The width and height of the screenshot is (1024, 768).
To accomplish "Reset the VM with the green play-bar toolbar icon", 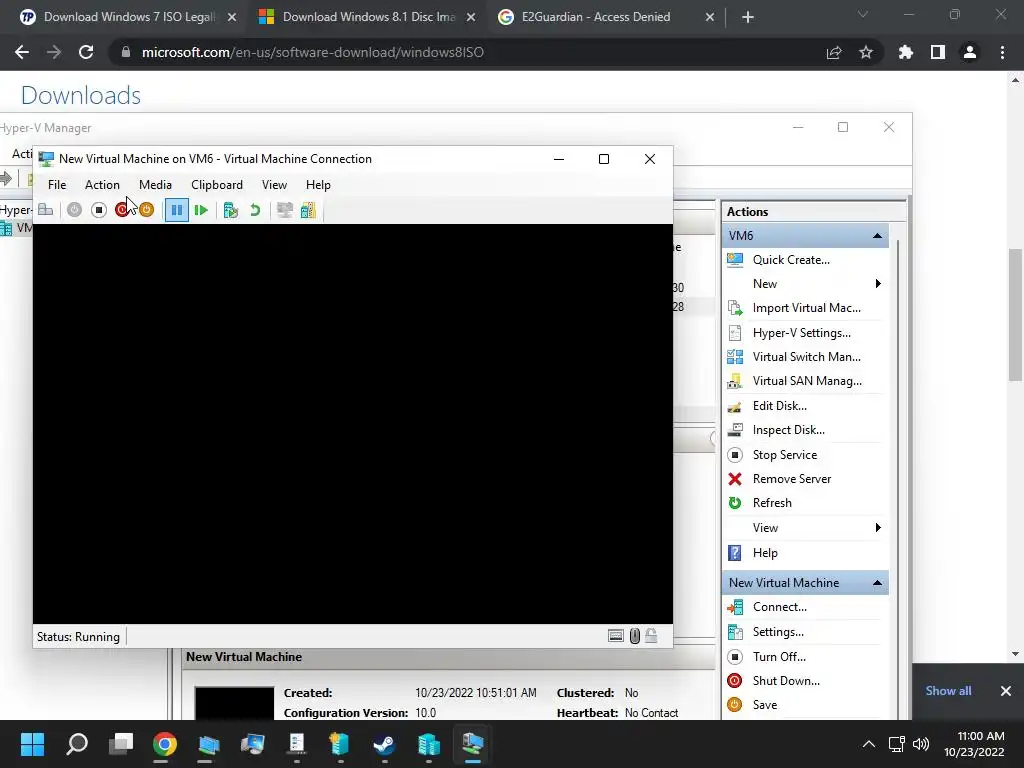I will pyautogui.click(x=201, y=210).
